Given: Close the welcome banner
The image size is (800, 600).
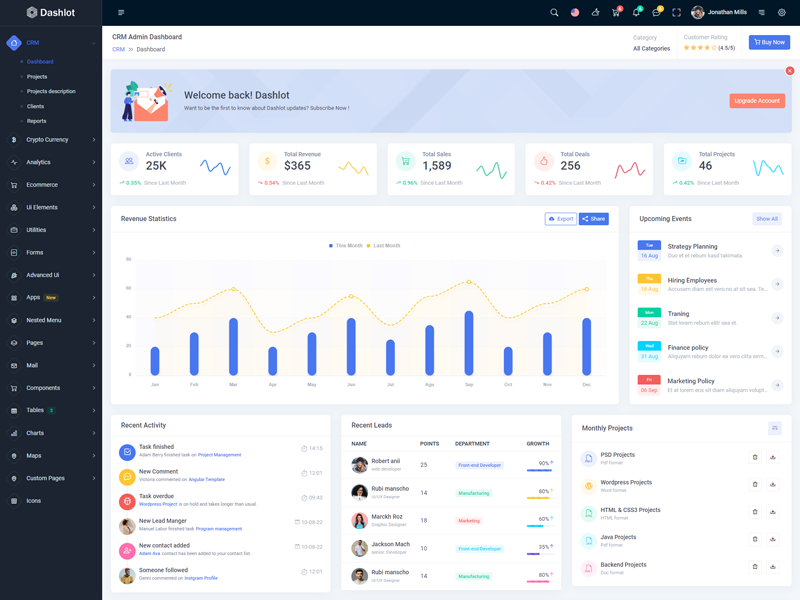Looking at the screenshot, I should pyautogui.click(x=790, y=71).
